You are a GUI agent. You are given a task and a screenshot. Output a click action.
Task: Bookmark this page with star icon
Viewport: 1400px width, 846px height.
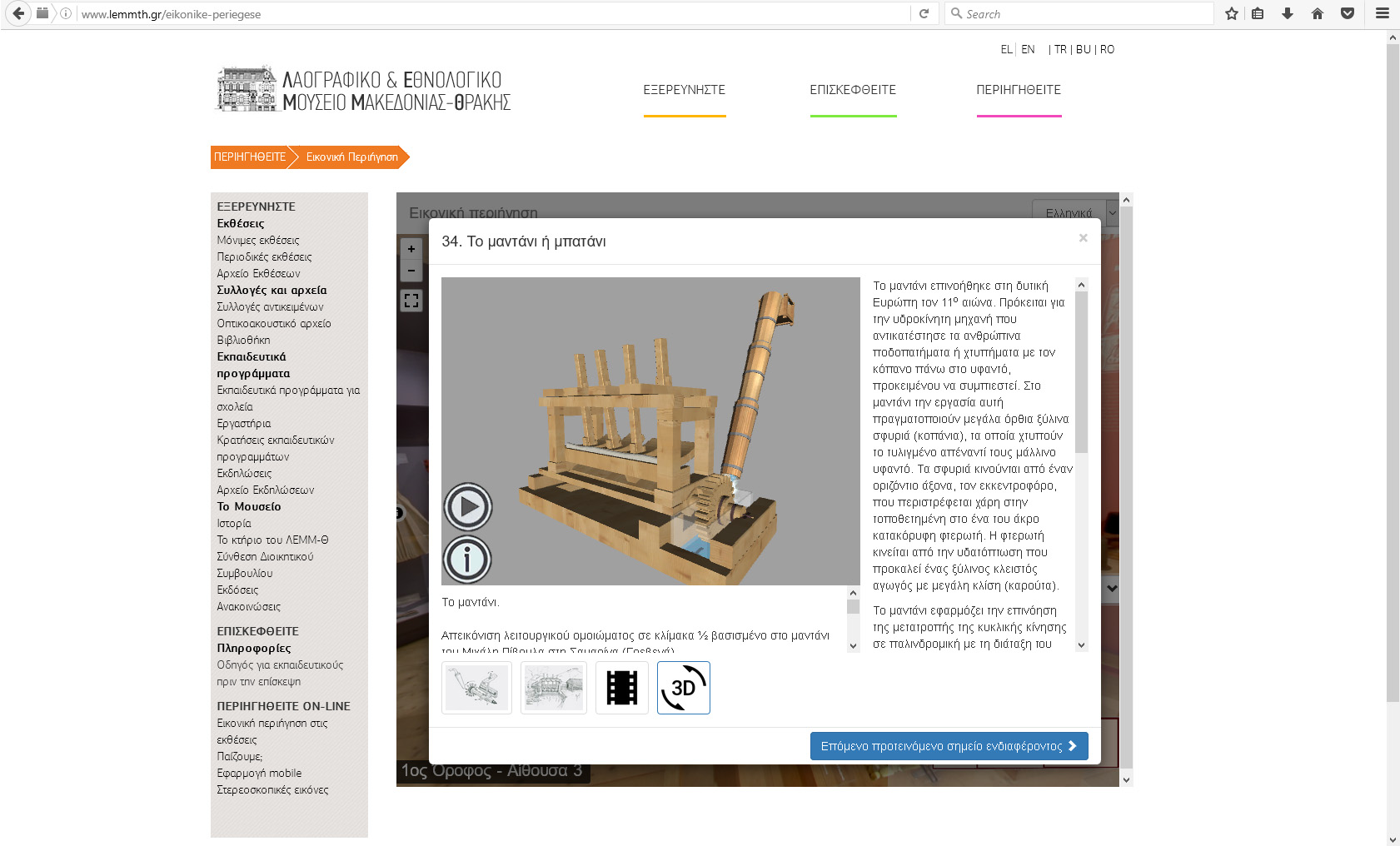[x=1231, y=13]
